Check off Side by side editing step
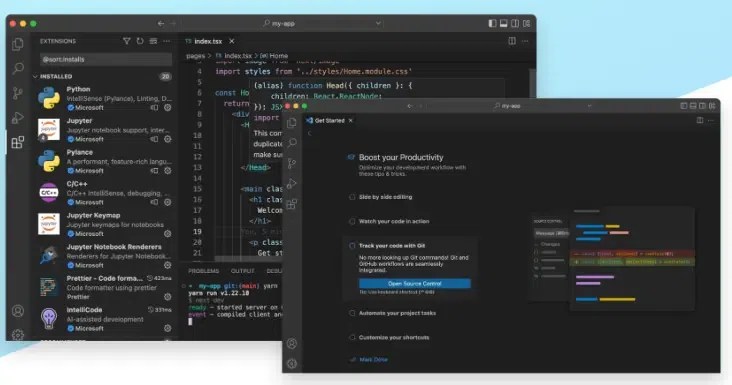Image resolution: width=732 pixels, height=385 pixels. (352, 197)
